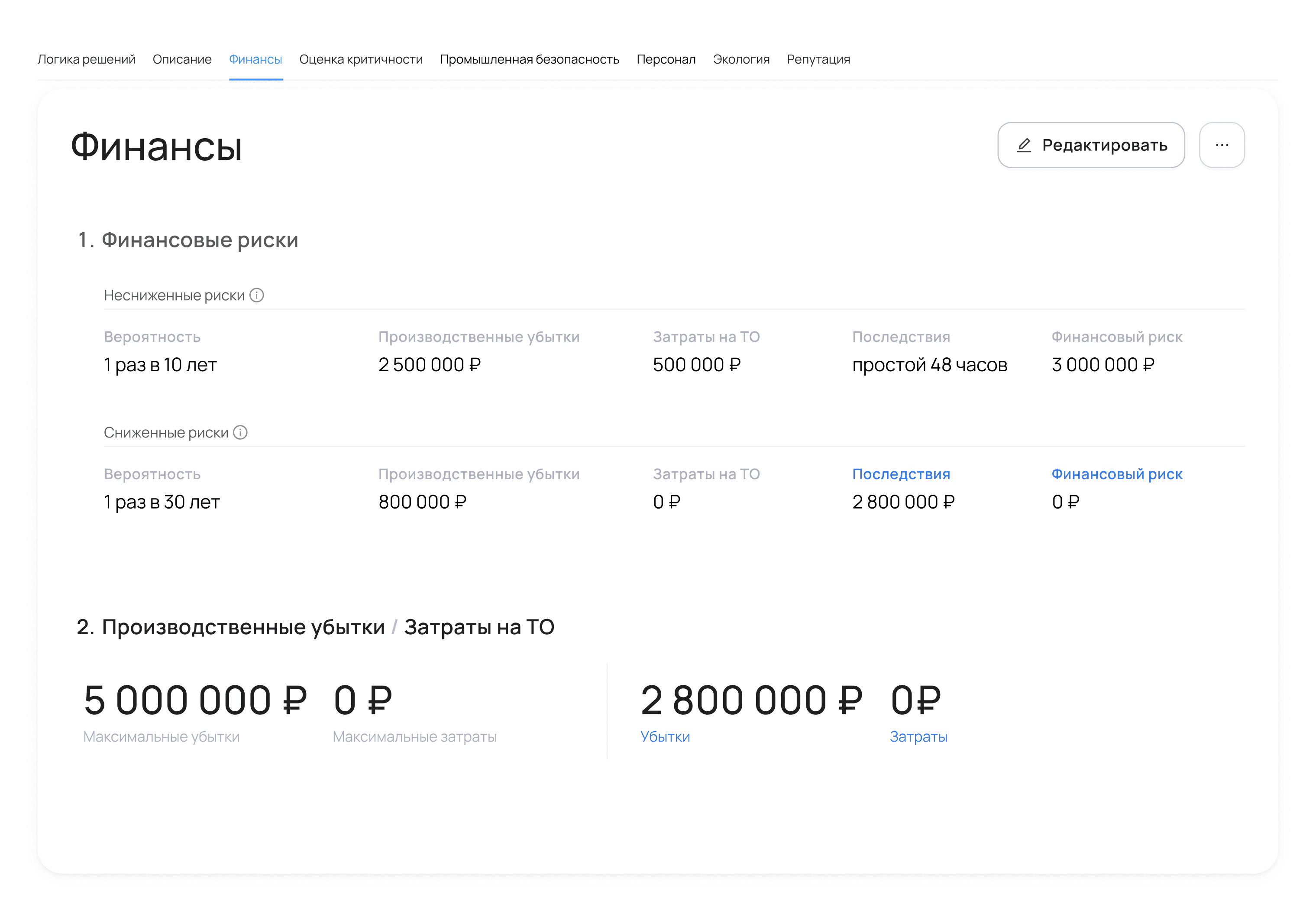The width and height of the screenshot is (1316, 911).
Task: Click the blue Убытки link
Action: pyautogui.click(x=665, y=736)
